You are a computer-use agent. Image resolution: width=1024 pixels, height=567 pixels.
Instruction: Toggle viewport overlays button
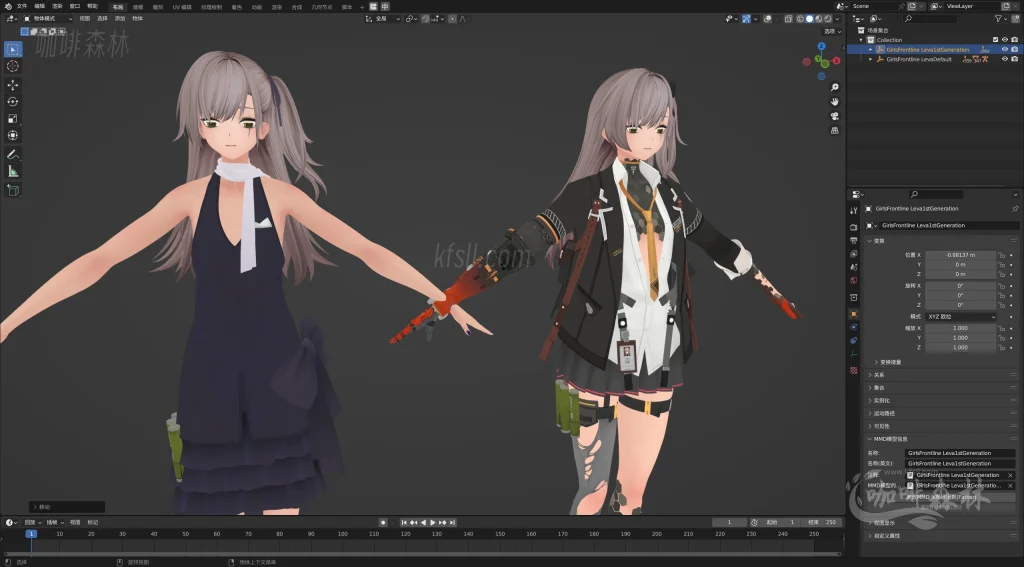pyautogui.click(x=768, y=19)
